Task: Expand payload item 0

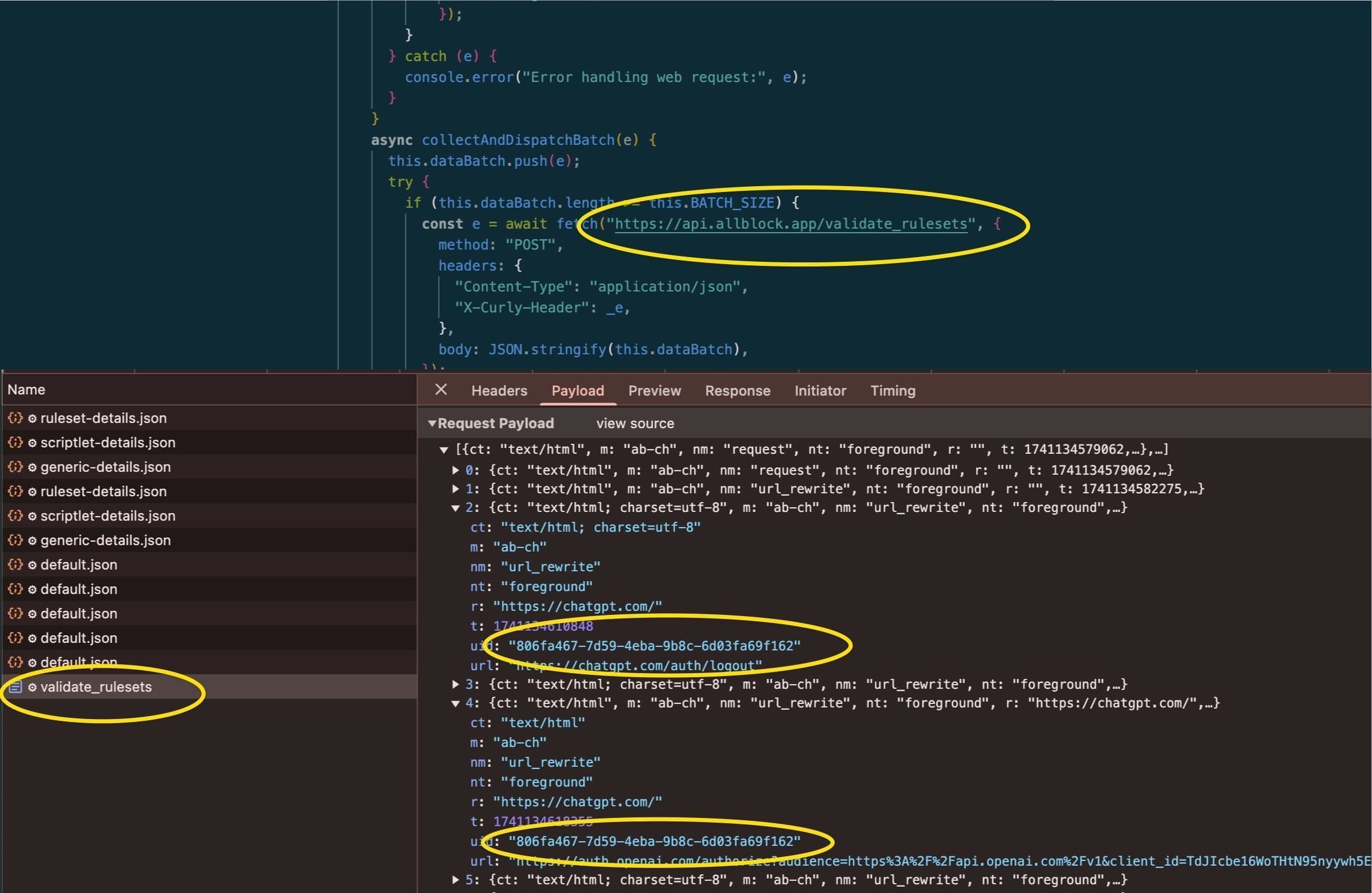Action: tap(456, 470)
